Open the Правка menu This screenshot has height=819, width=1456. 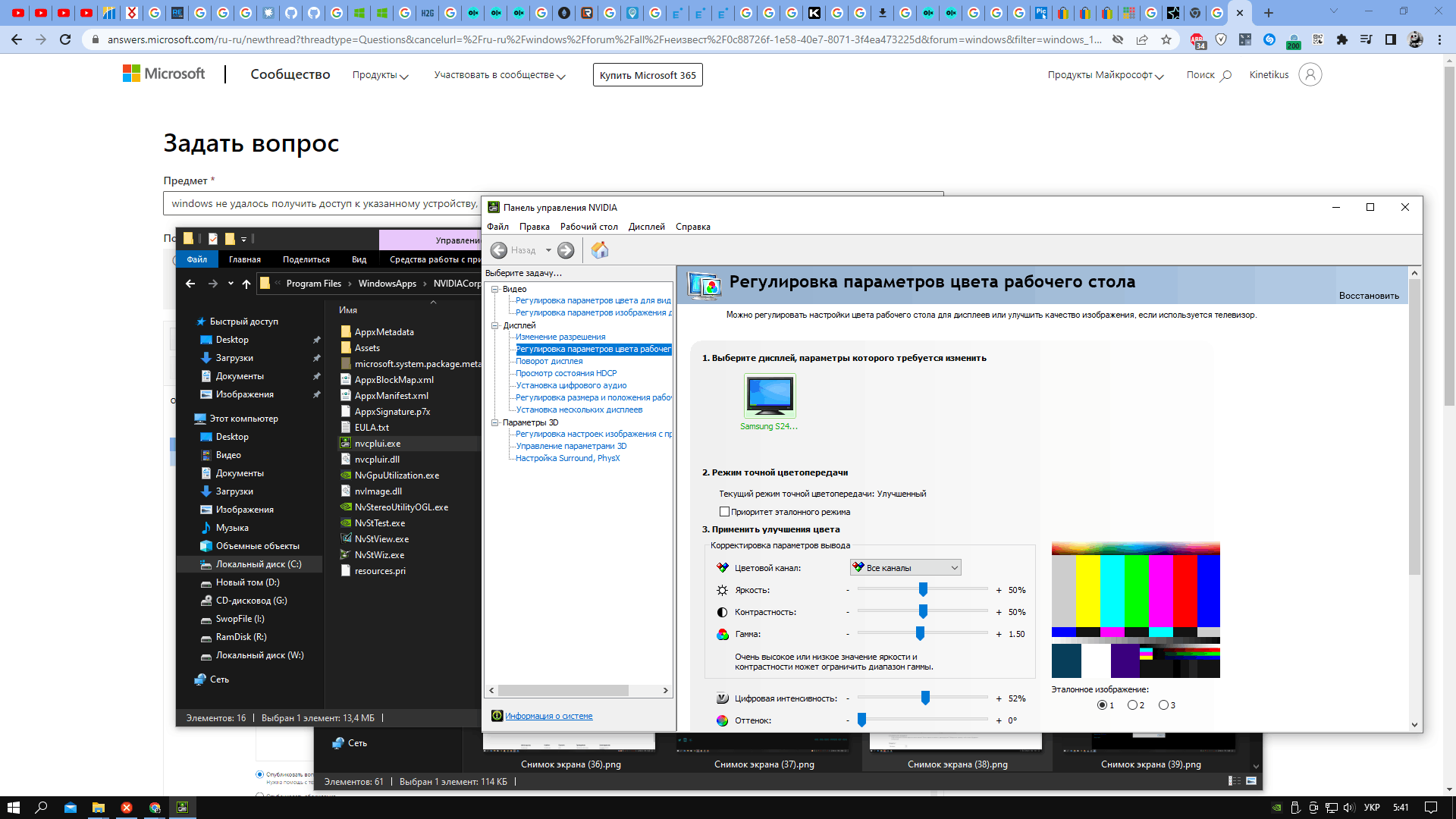click(x=535, y=227)
